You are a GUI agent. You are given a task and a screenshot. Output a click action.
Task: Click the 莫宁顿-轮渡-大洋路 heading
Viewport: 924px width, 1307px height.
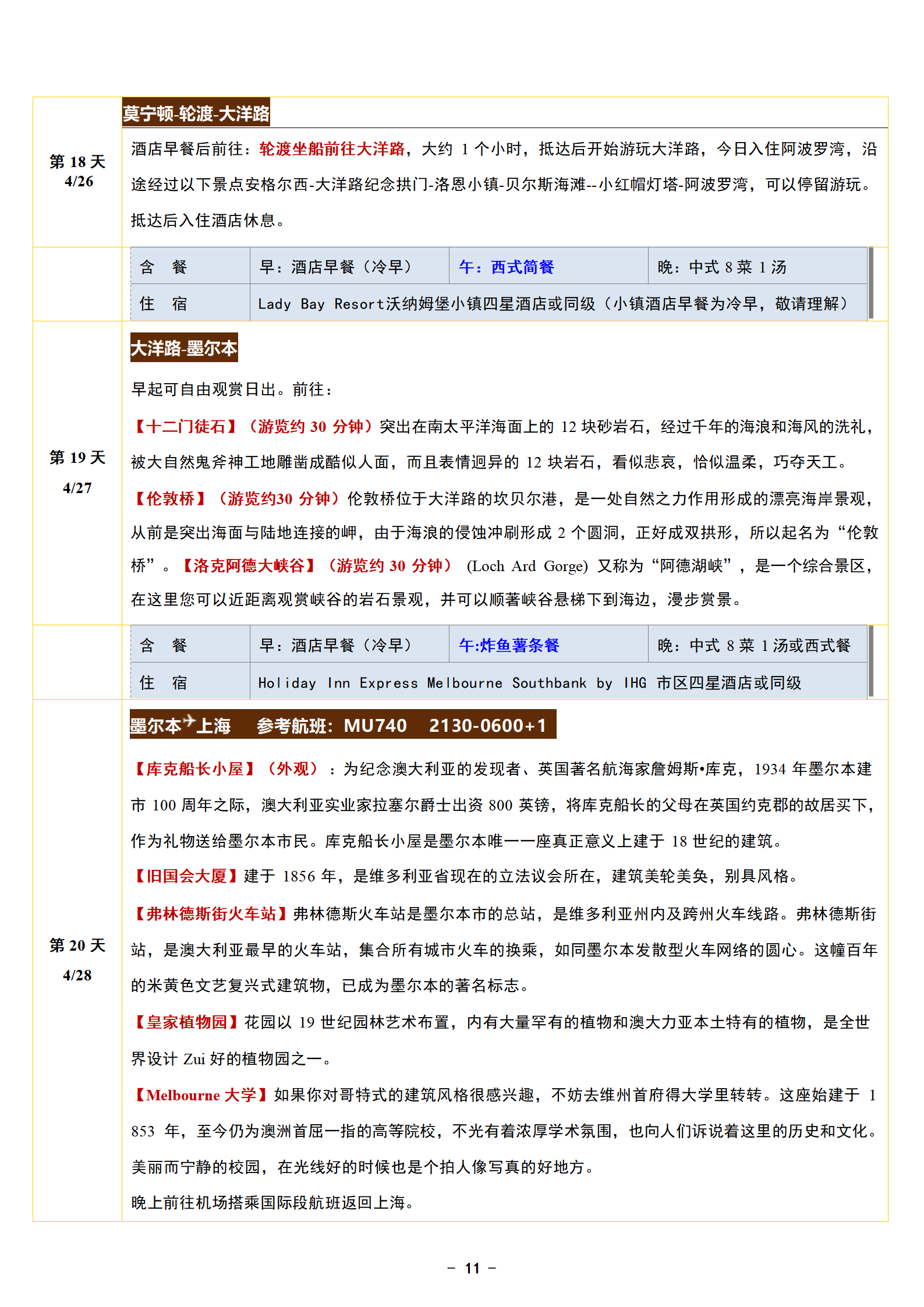196,114
